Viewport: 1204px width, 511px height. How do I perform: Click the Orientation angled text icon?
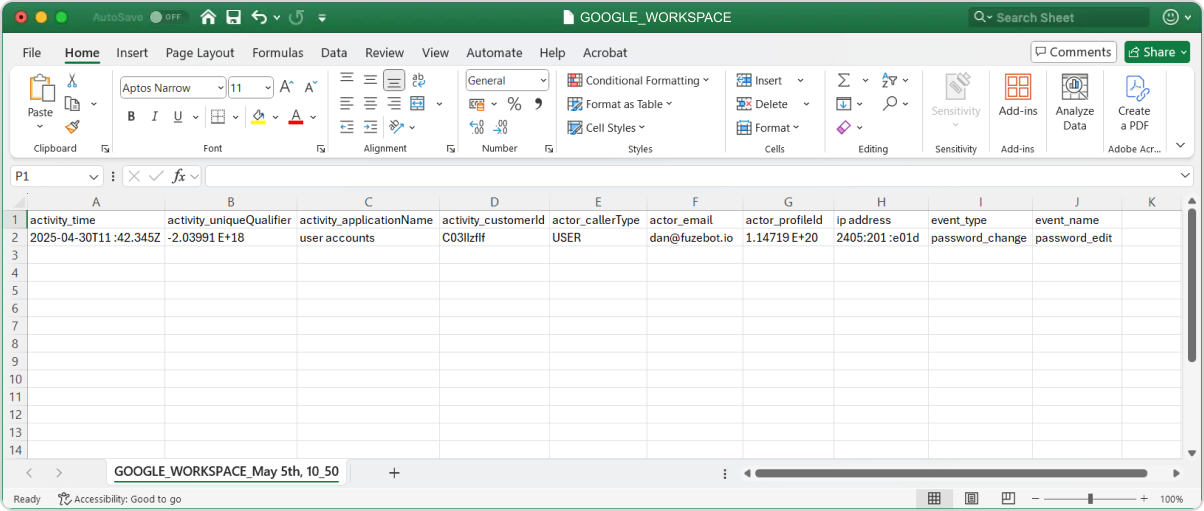396,127
